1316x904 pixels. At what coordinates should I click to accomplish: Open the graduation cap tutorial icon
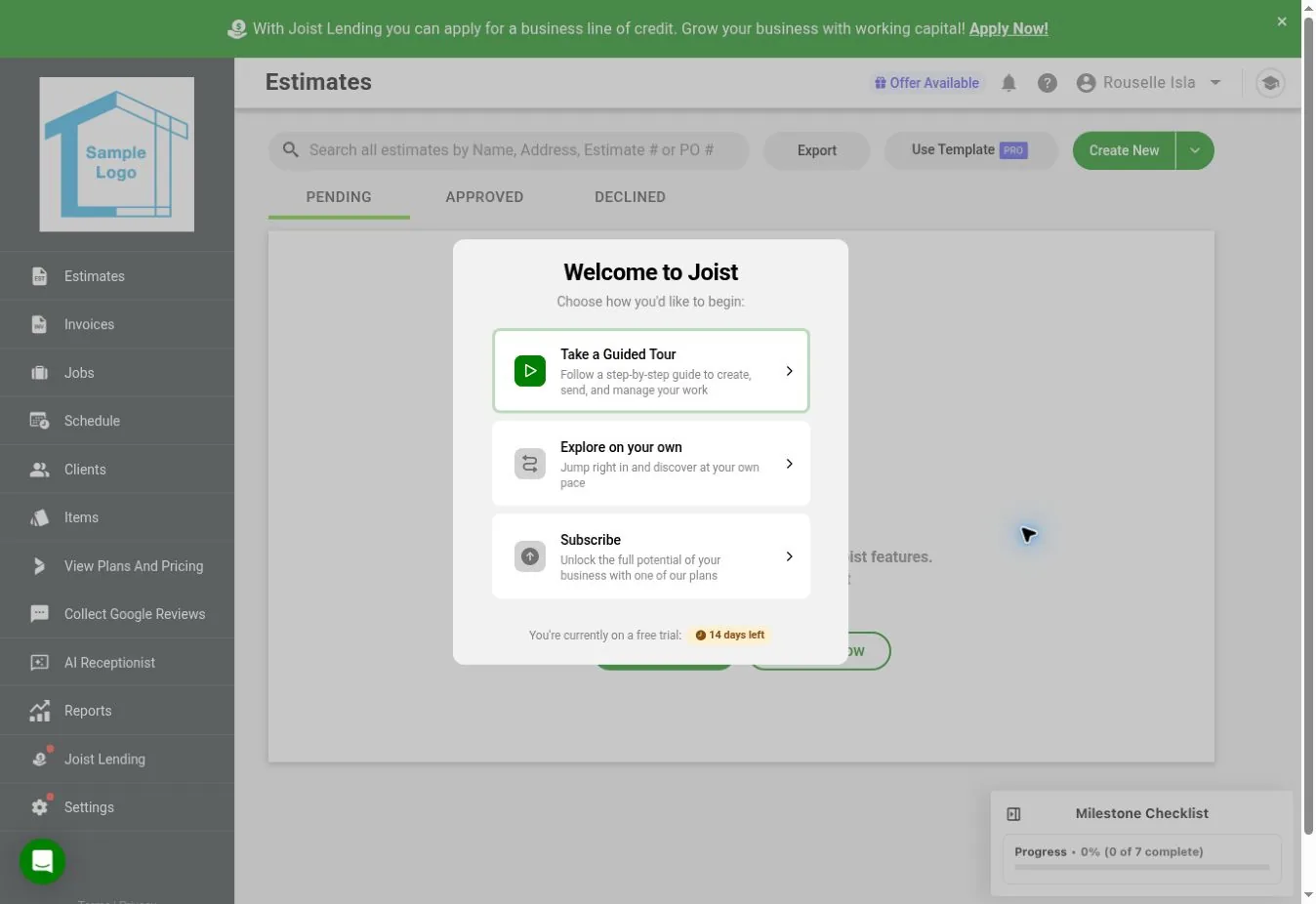[1270, 83]
